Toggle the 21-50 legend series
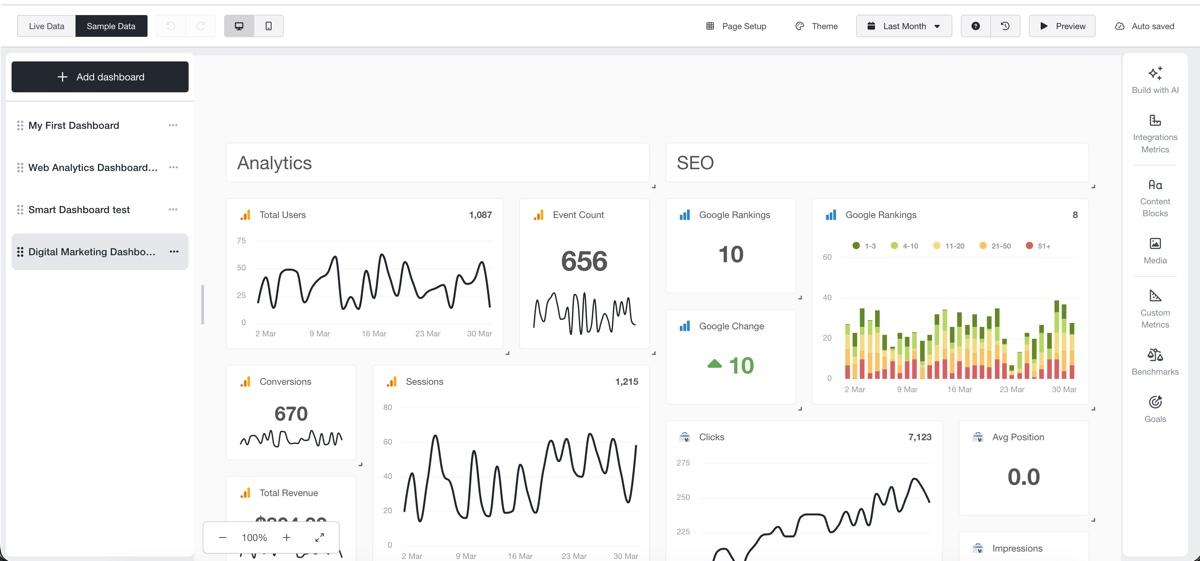Screen dimensions: 1200x561 [995, 246]
